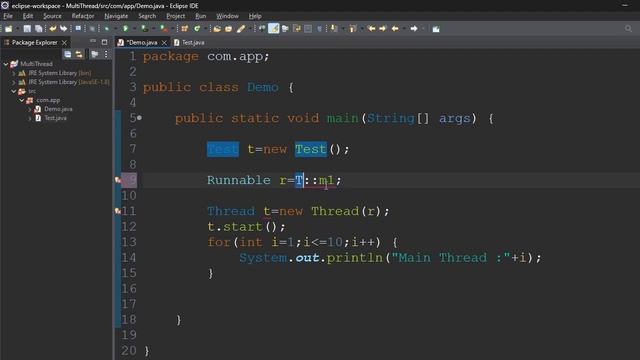Click the Debug bug icon in toolbar

tap(107, 29)
